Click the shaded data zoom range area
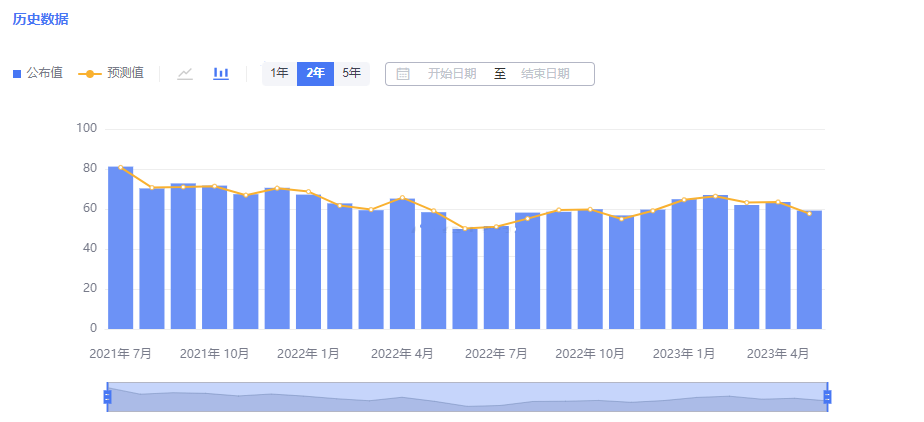Screen dimensions: 924x422 click(x=467, y=397)
